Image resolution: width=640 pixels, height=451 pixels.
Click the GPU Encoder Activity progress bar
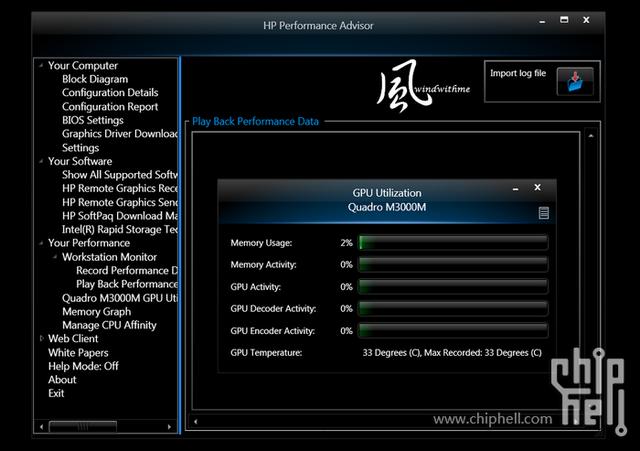coord(453,330)
